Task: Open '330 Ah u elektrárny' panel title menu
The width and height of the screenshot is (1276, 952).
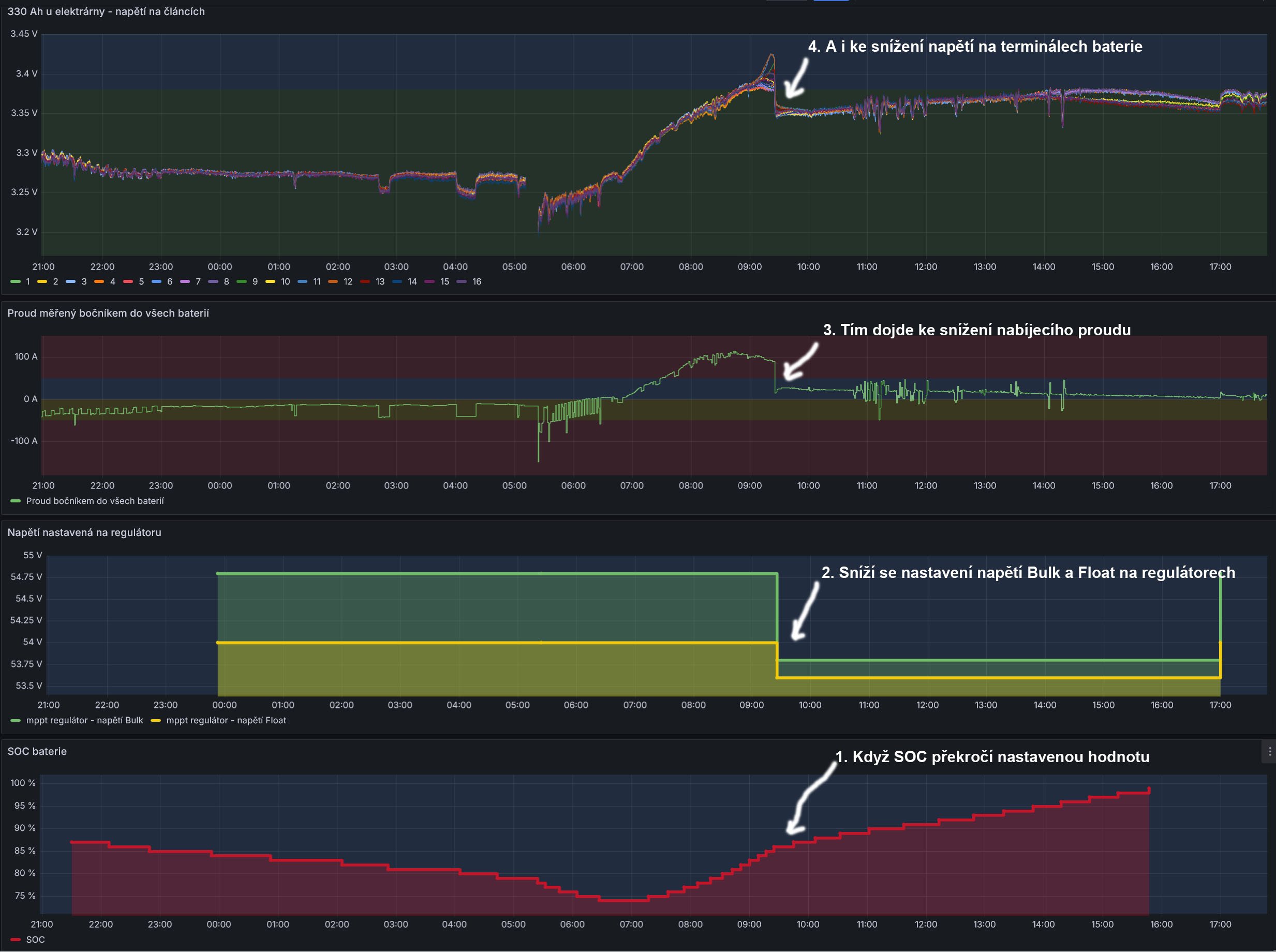Action: (106, 11)
